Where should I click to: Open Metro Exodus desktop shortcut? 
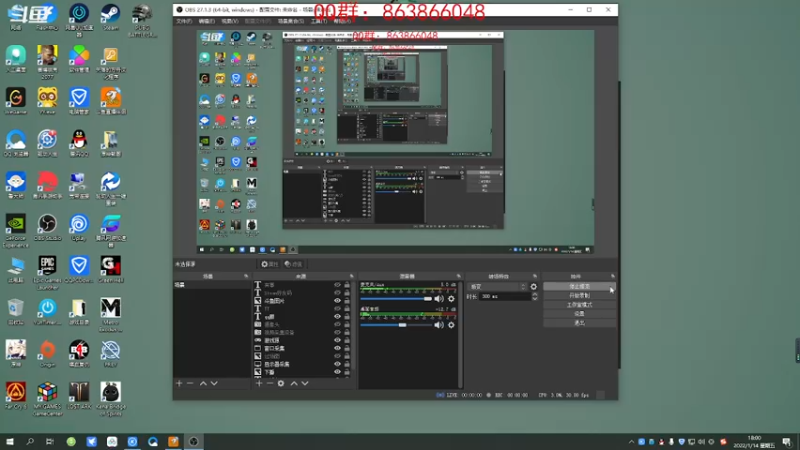click(110, 314)
